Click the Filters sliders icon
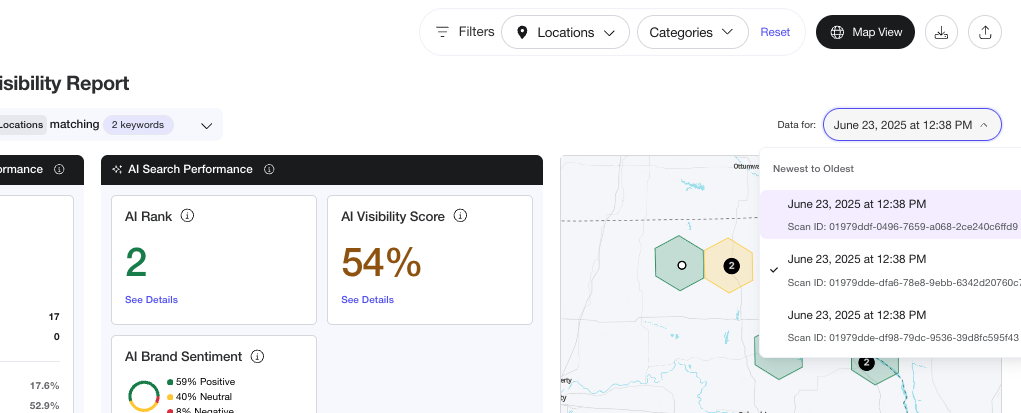Image resolution: width=1021 pixels, height=413 pixels. point(442,32)
